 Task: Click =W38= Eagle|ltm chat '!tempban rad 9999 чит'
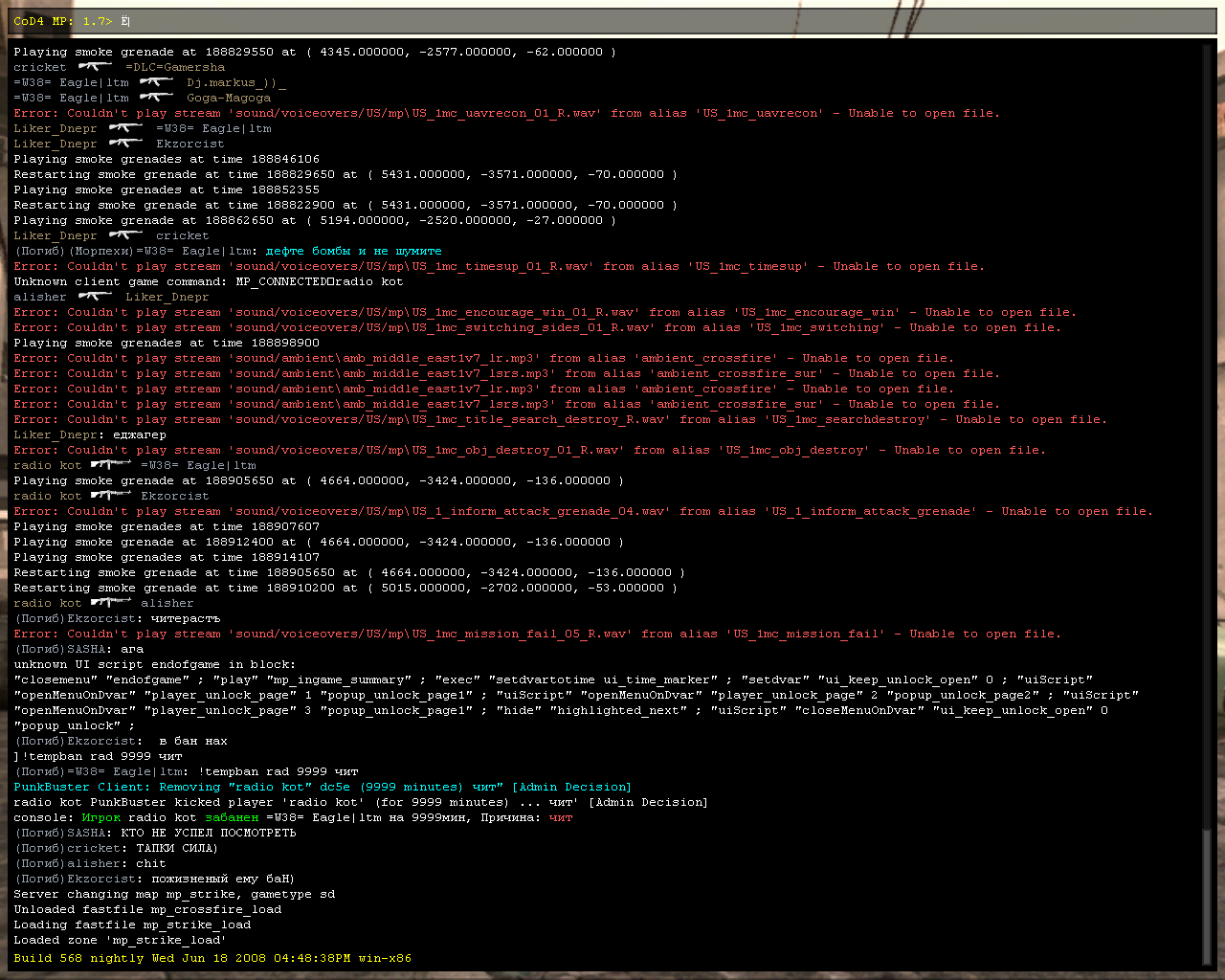[x=186, y=771]
